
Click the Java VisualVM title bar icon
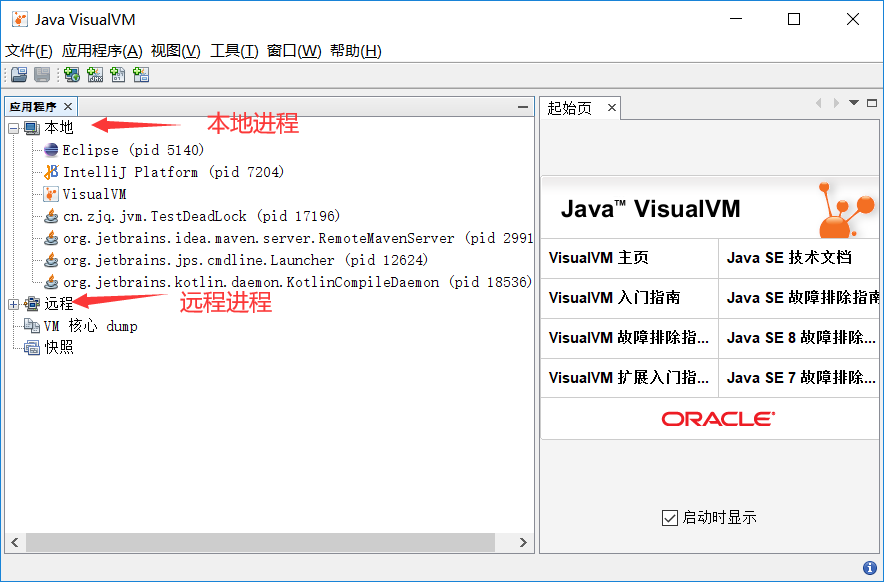[20, 19]
